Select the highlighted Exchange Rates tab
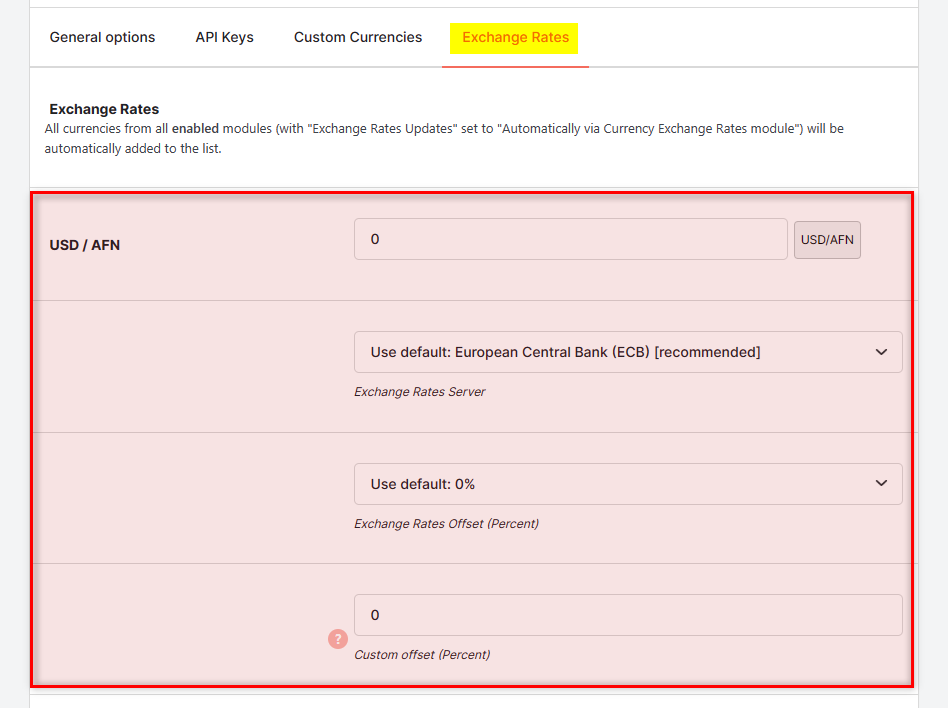Screen dimensions: 948x708 pyautogui.click(x=515, y=37)
